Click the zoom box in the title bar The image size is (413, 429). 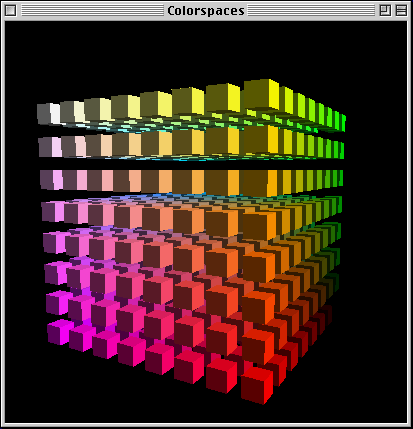pyautogui.click(x=385, y=10)
